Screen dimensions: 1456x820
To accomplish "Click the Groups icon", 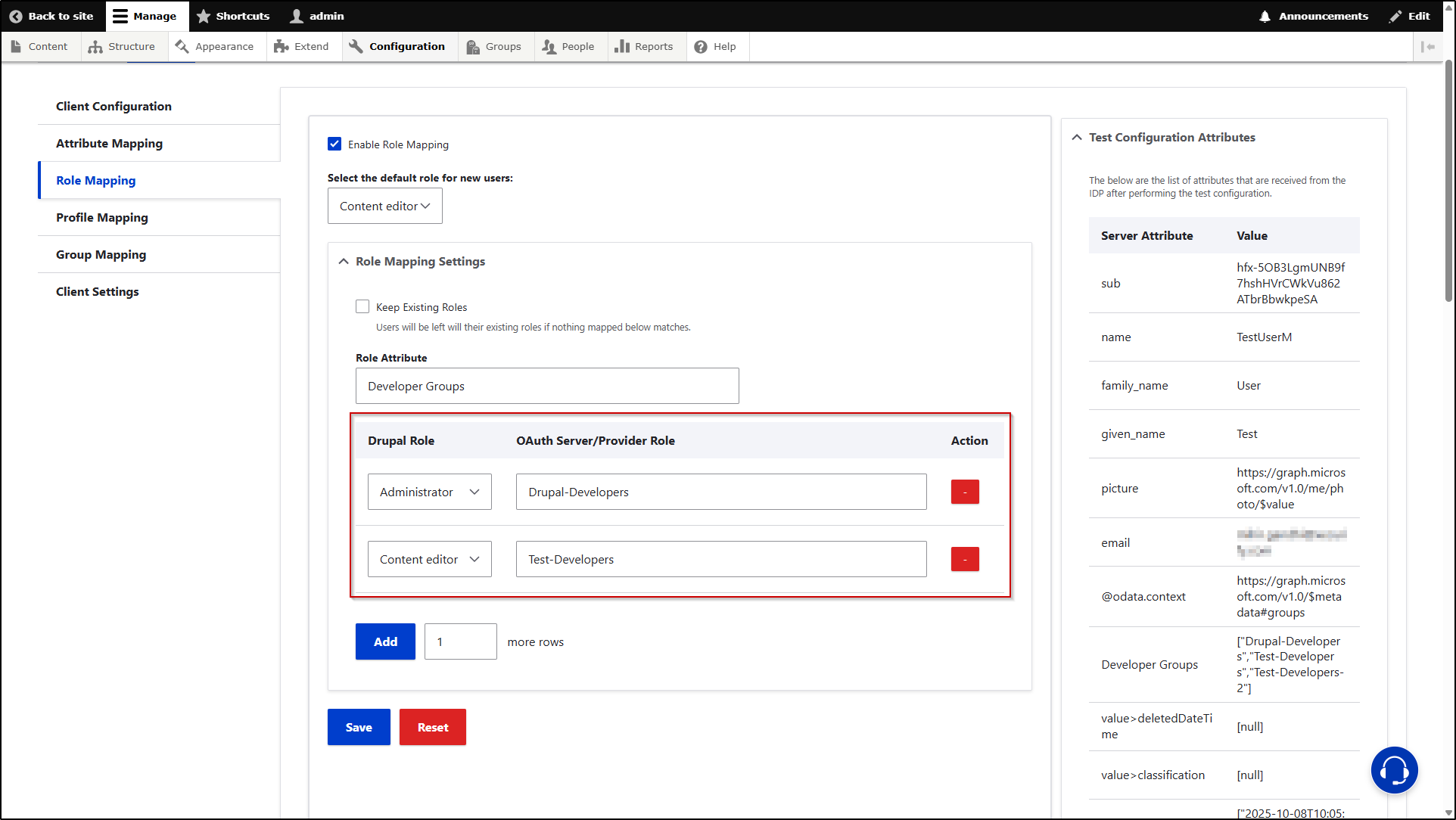I will click(473, 47).
